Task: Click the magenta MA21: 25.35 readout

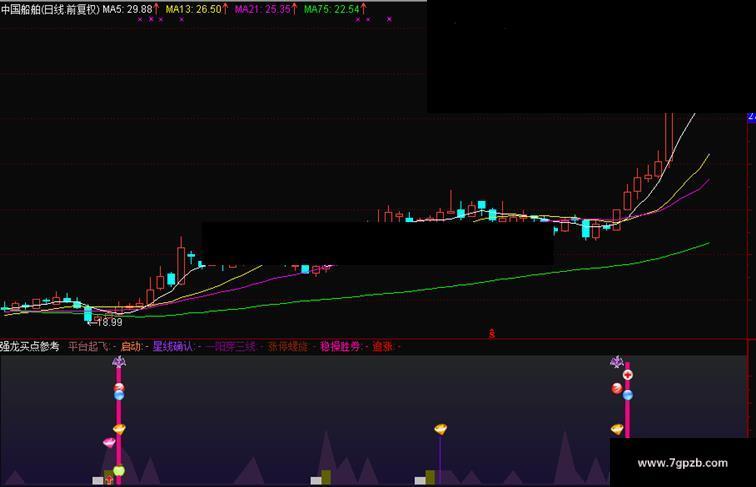Action: tap(263, 9)
